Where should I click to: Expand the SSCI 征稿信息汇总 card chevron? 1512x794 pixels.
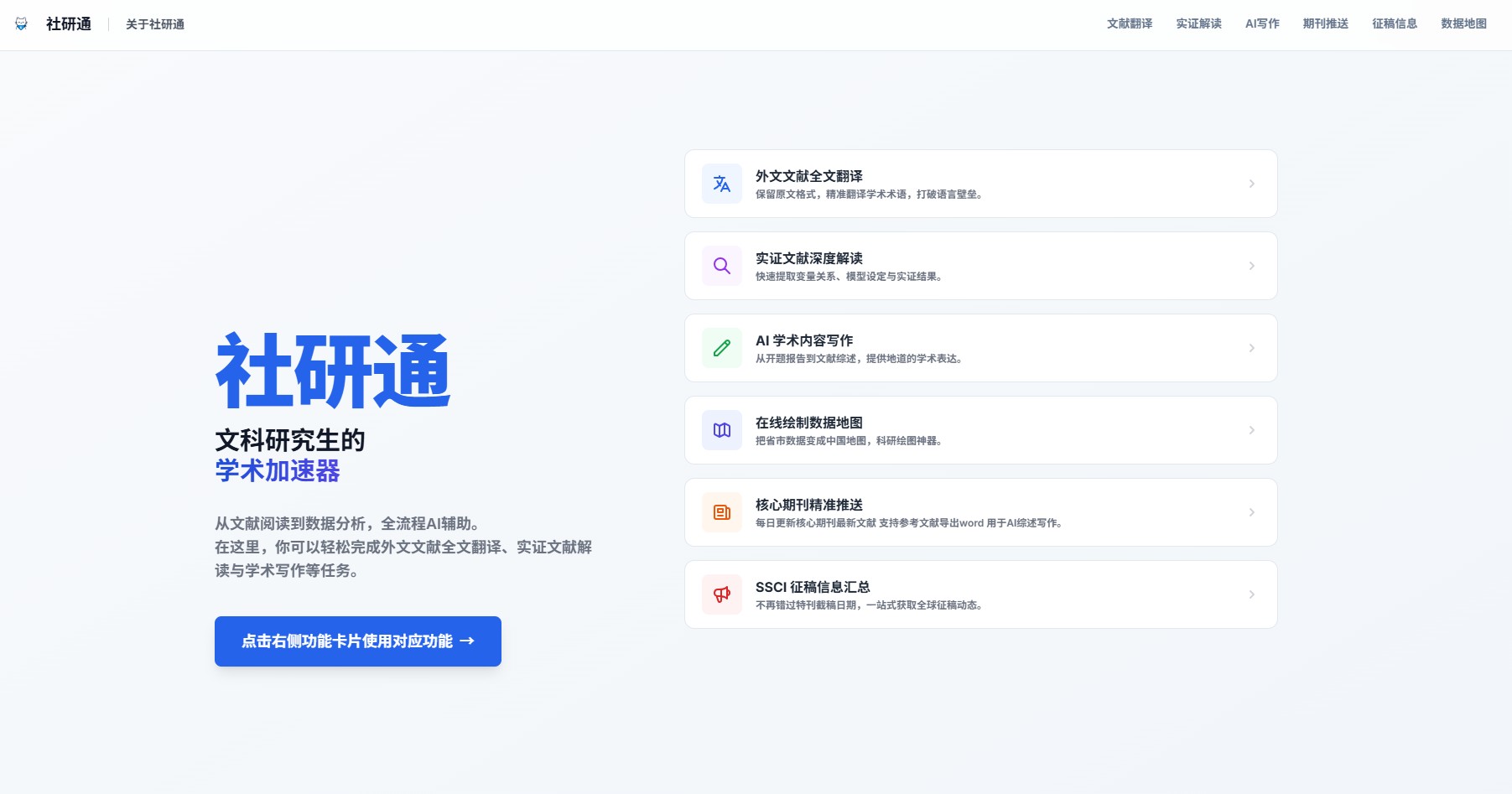pos(1252,594)
